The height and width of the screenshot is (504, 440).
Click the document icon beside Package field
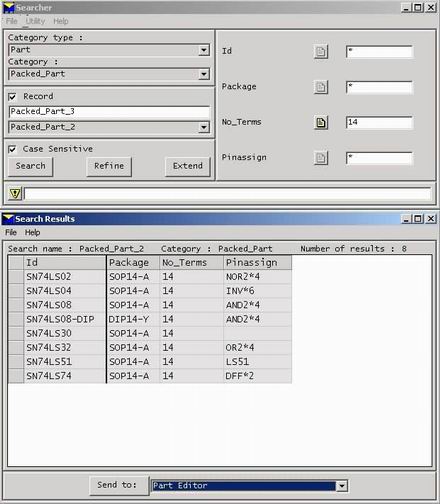coord(321,87)
